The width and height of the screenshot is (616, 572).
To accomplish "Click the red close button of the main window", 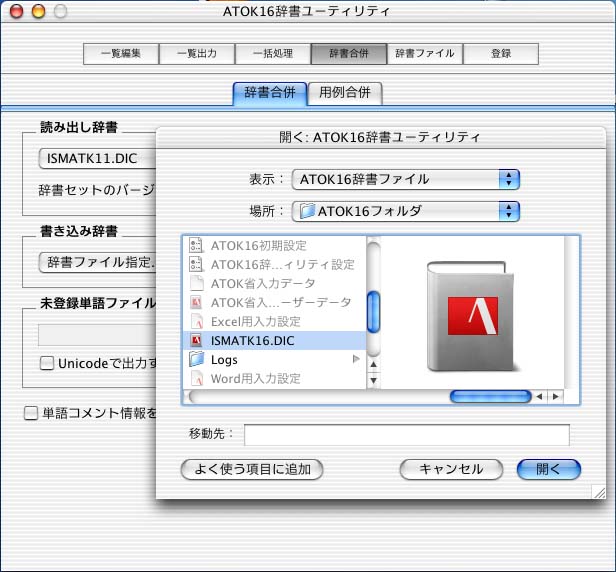I will click(16, 11).
